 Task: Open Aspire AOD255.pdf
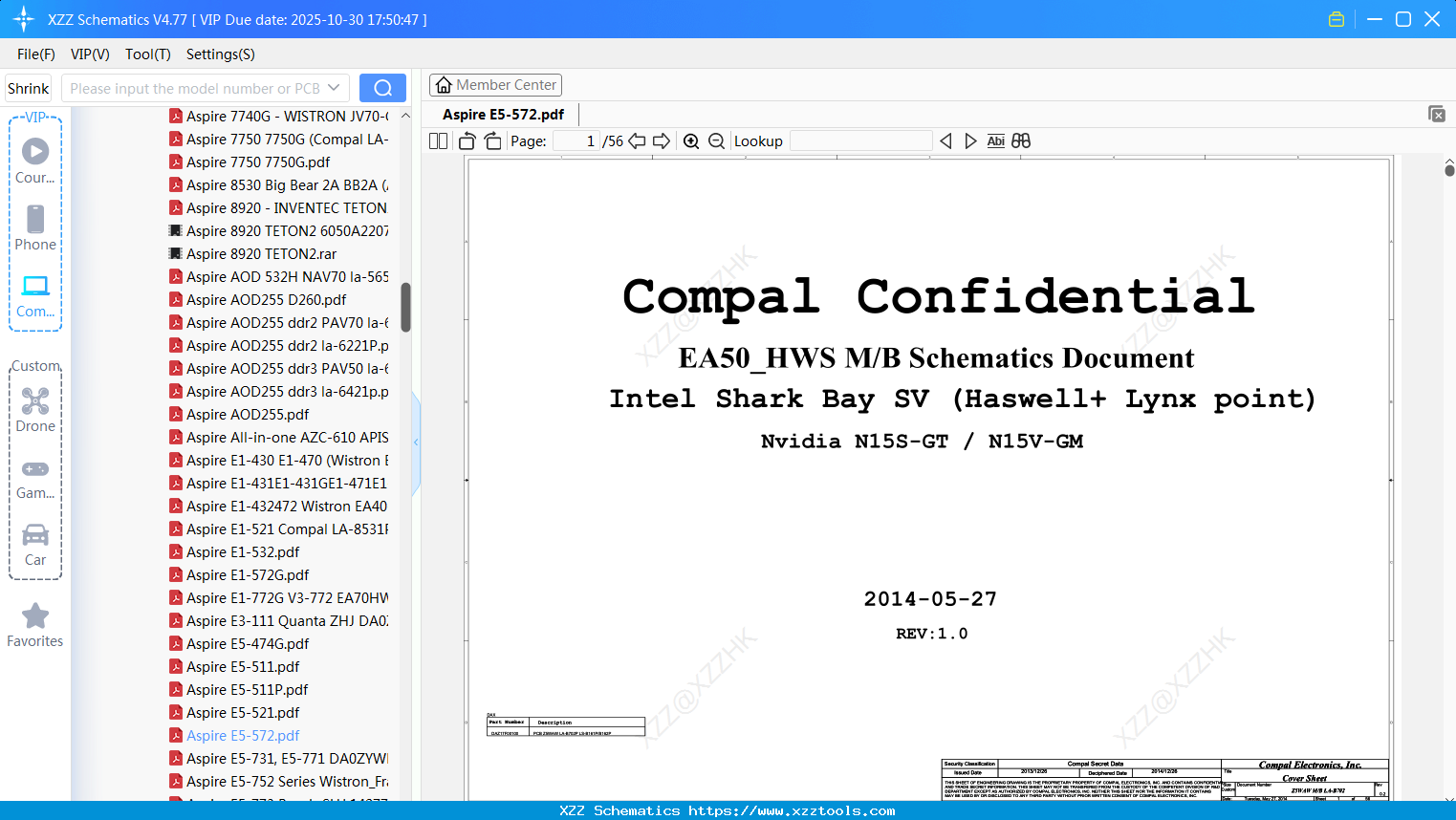point(239,414)
